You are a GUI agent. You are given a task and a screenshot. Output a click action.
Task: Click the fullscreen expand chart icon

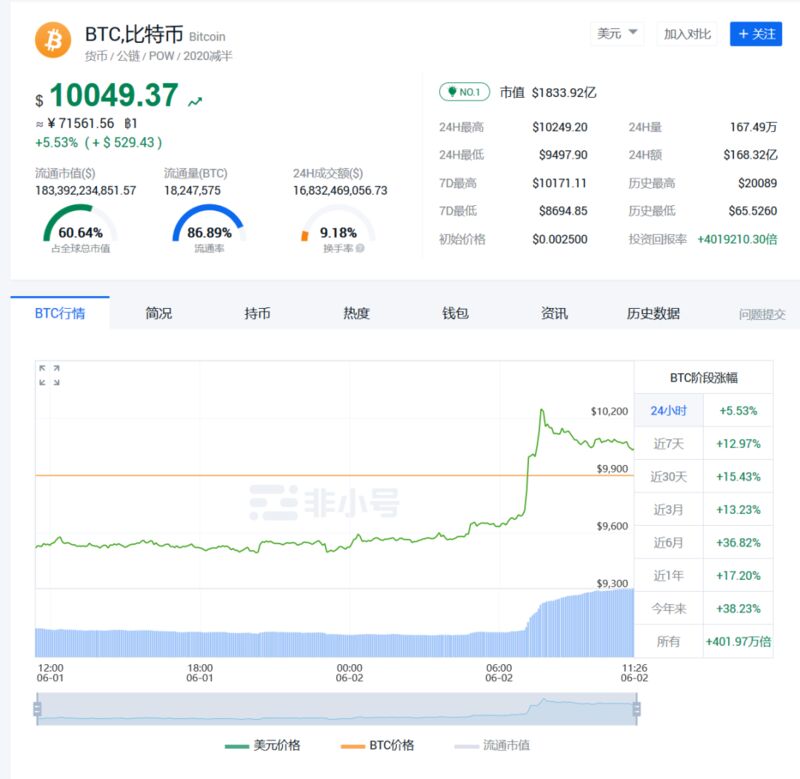pyautogui.click(x=49, y=375)
